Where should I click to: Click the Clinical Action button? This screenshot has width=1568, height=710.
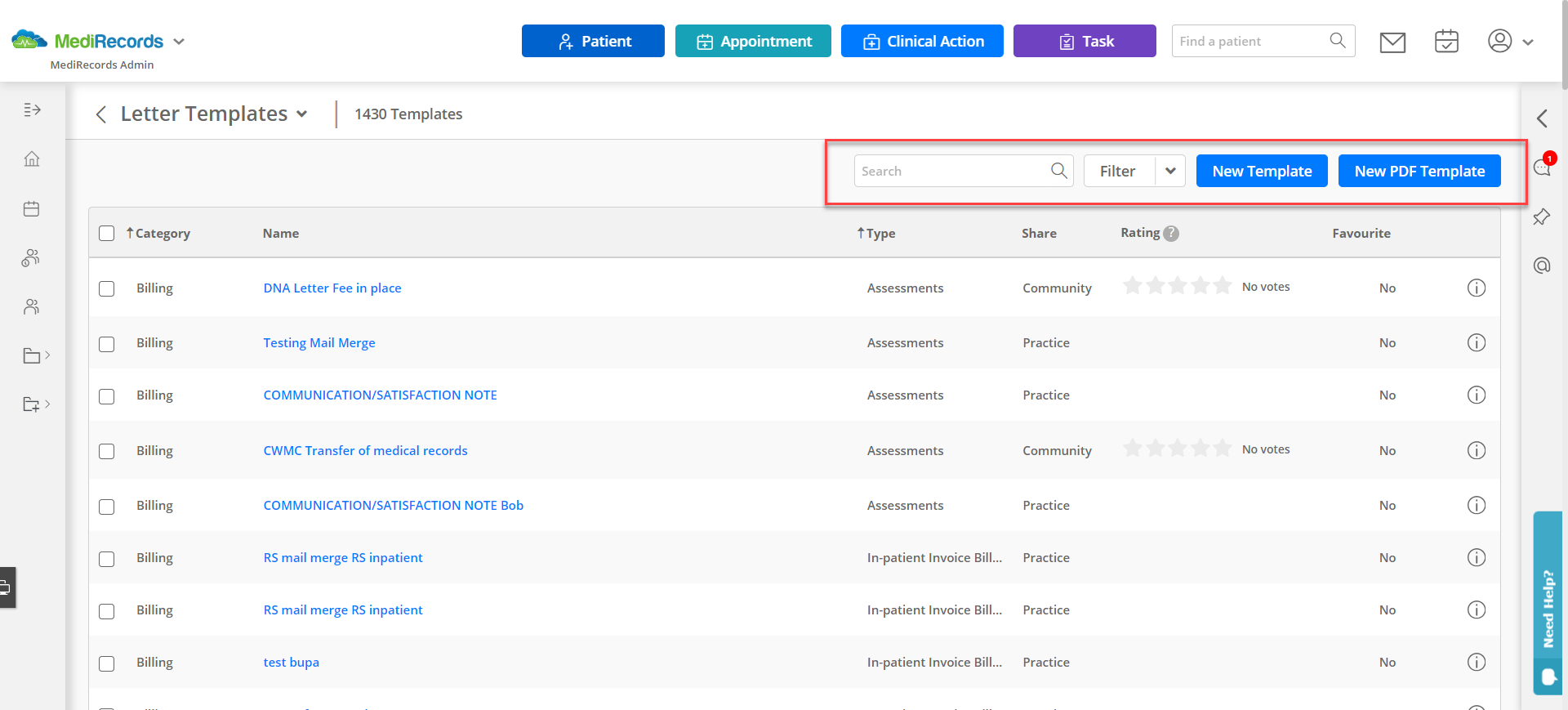(922, 41)
